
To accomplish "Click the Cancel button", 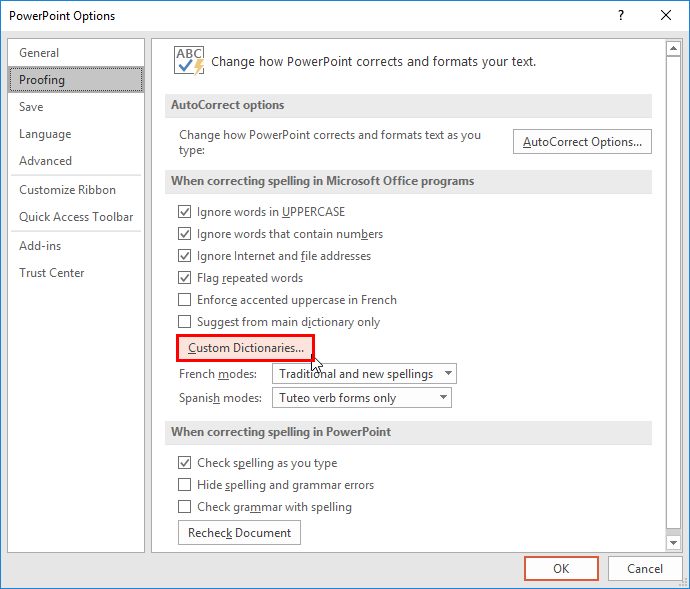I will click(x=645, y=569).
